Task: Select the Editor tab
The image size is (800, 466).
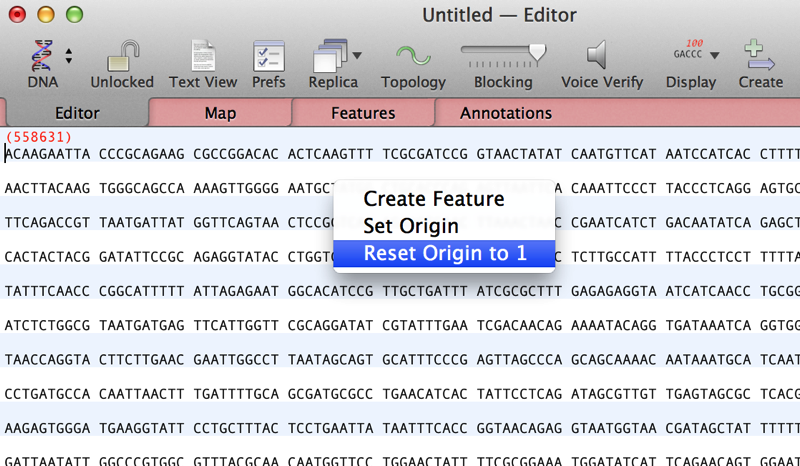Action: pos(77,113)
